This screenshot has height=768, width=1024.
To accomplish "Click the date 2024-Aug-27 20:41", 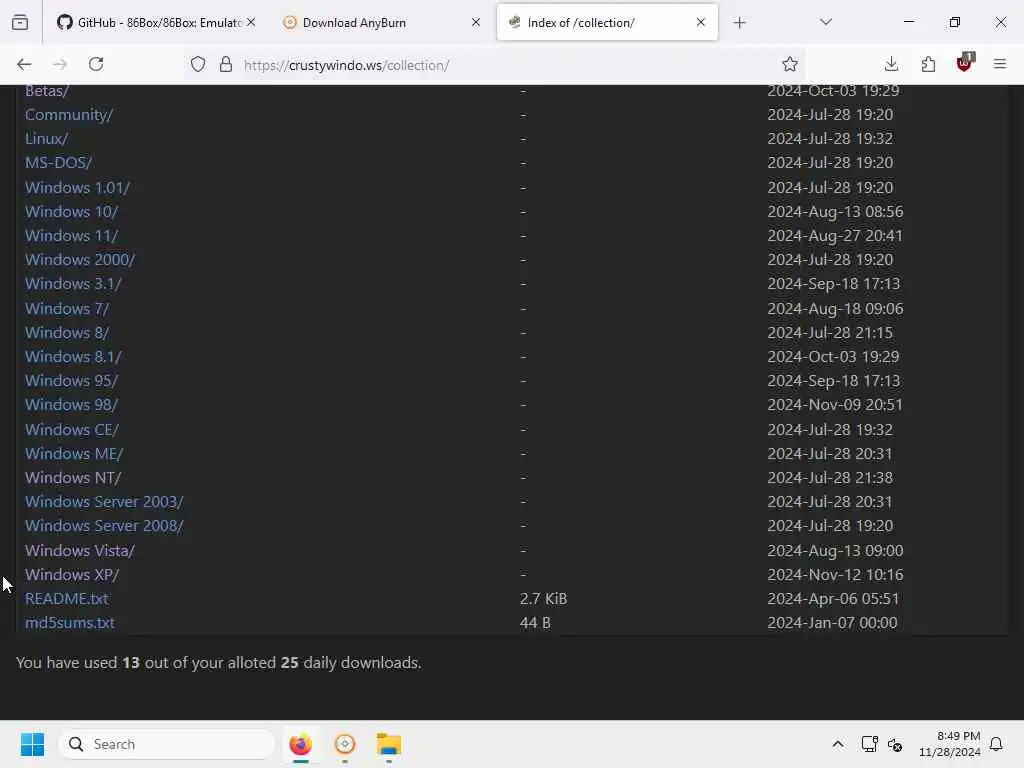I will tap(835, 236).
